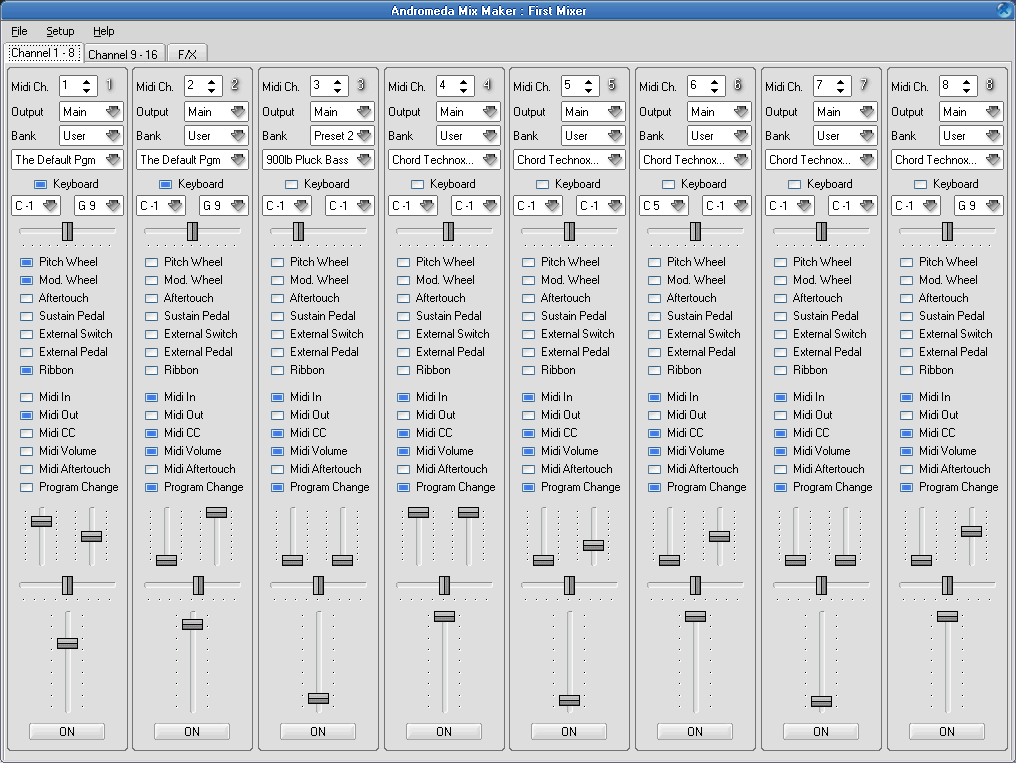The image size is (1016, 763).
Task: Open channel 4 Chord Technox program dropdown
Action: pos(444,159)
